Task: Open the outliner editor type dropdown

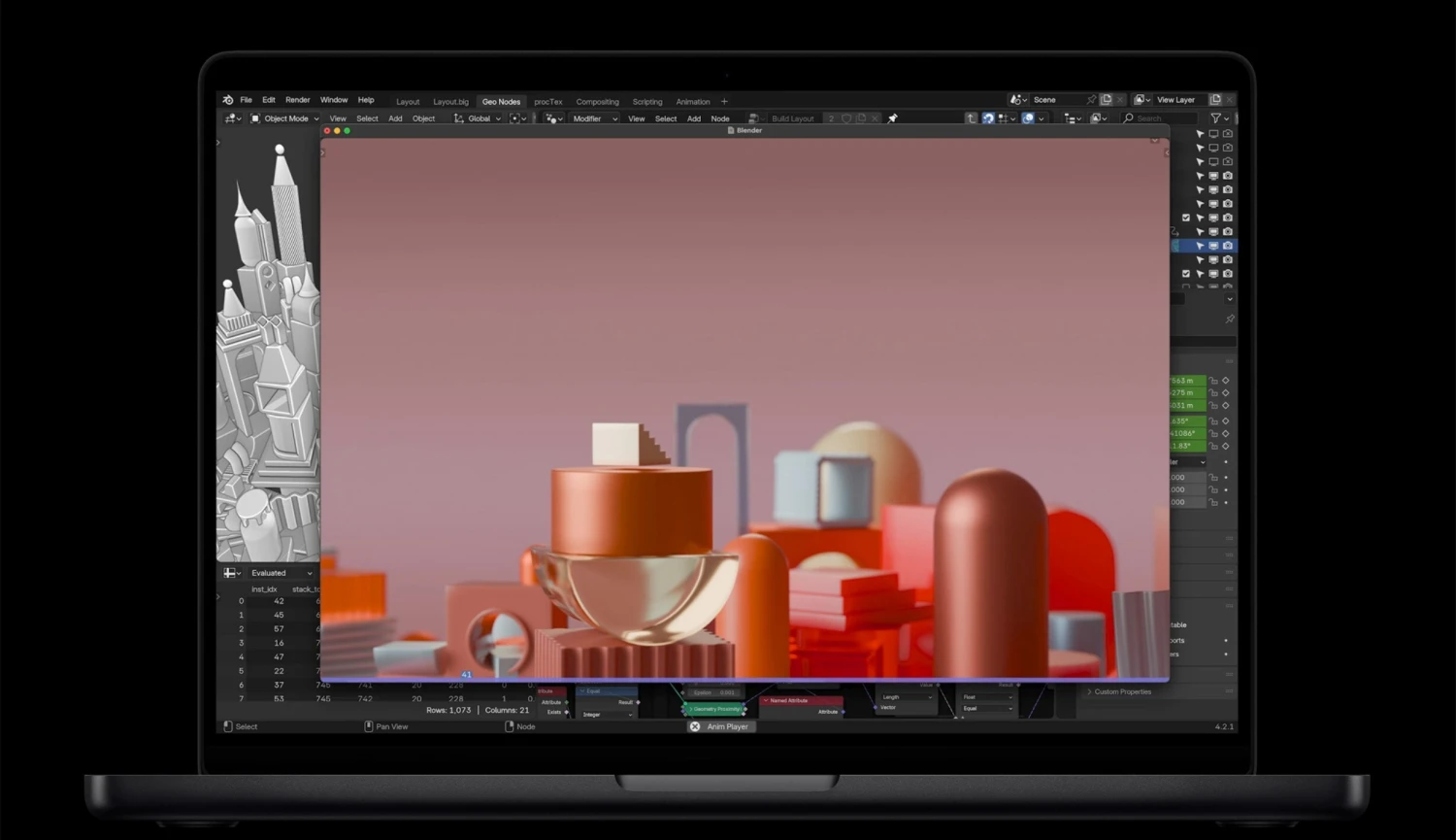Action: (x=1073, y=118)
